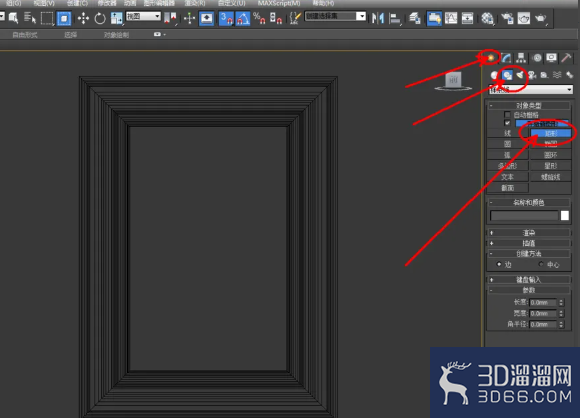The height and width of the screenshot is (418, 580).
Task: Open the Render Setup dialog
Action: pyautogui.click(x=507, y=18)
